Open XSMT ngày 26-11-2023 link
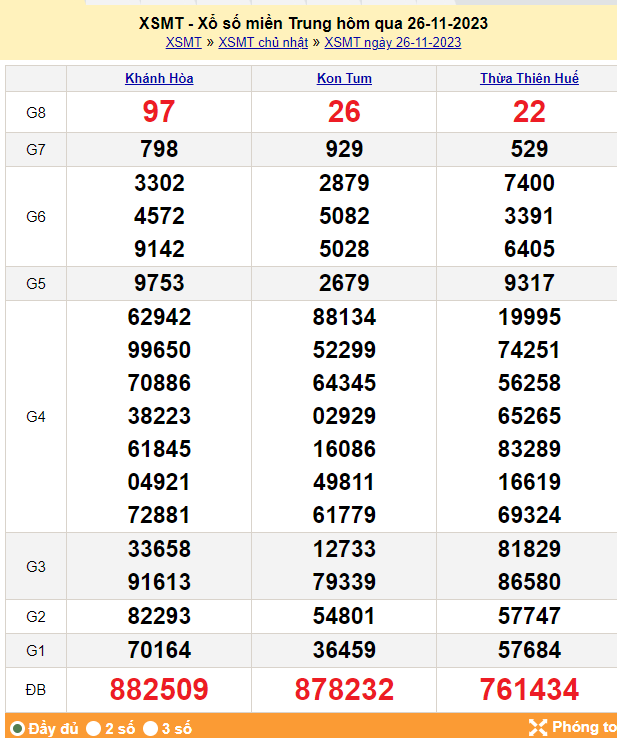Viewport: 617px width, 738px height. (x=393, y=42)
